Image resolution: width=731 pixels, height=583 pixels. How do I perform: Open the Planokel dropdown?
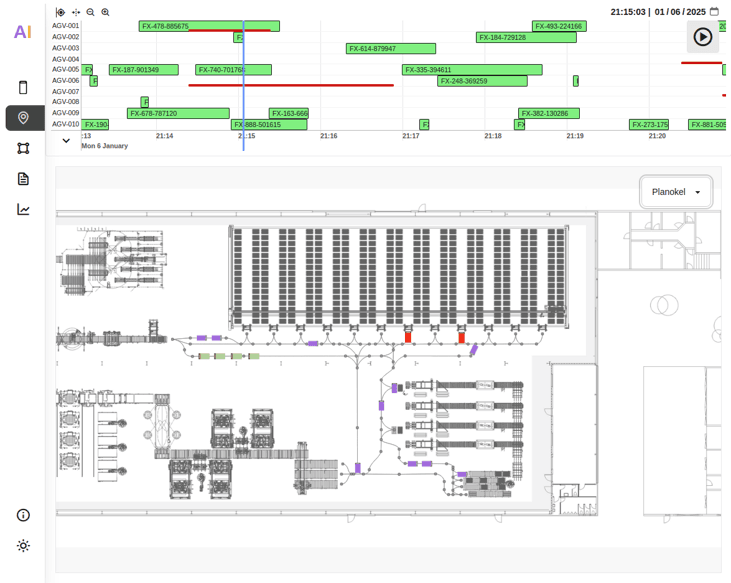point(676,192)
